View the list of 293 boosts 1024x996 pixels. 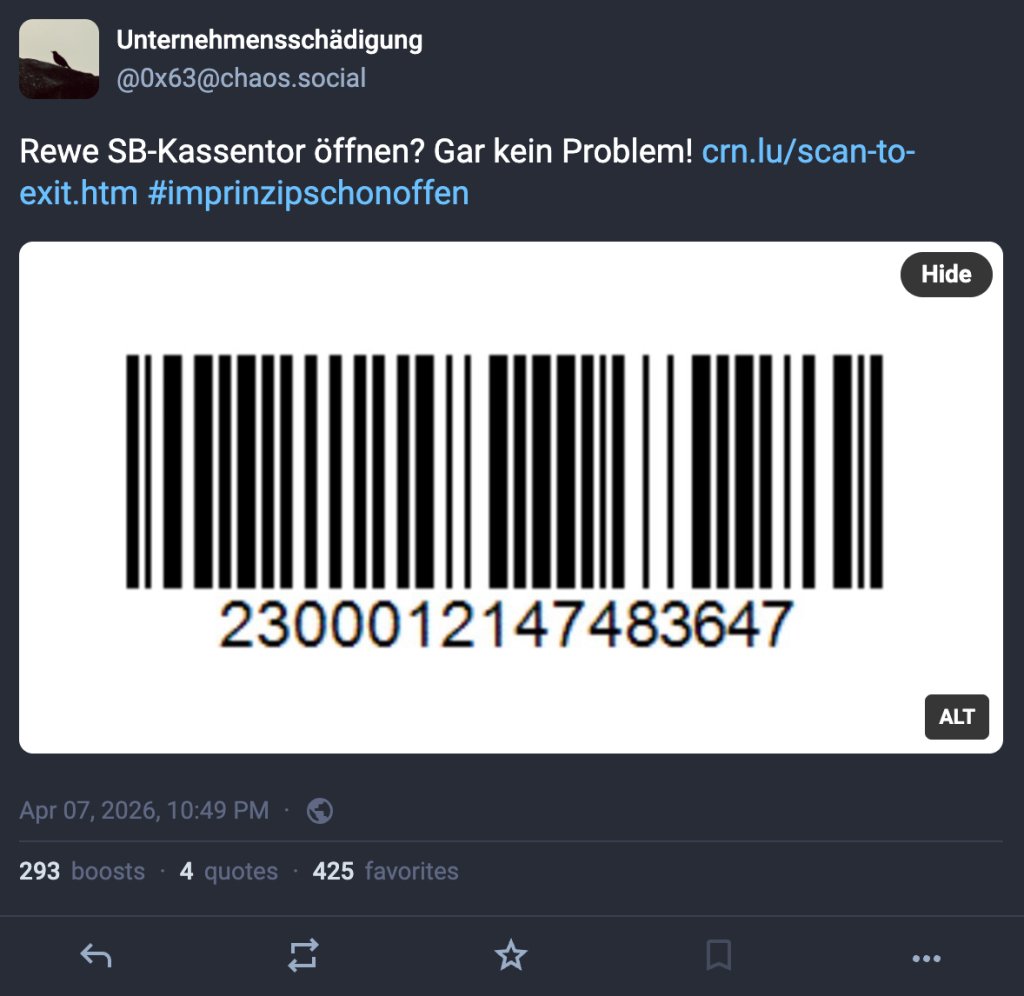tap(82, 871)
